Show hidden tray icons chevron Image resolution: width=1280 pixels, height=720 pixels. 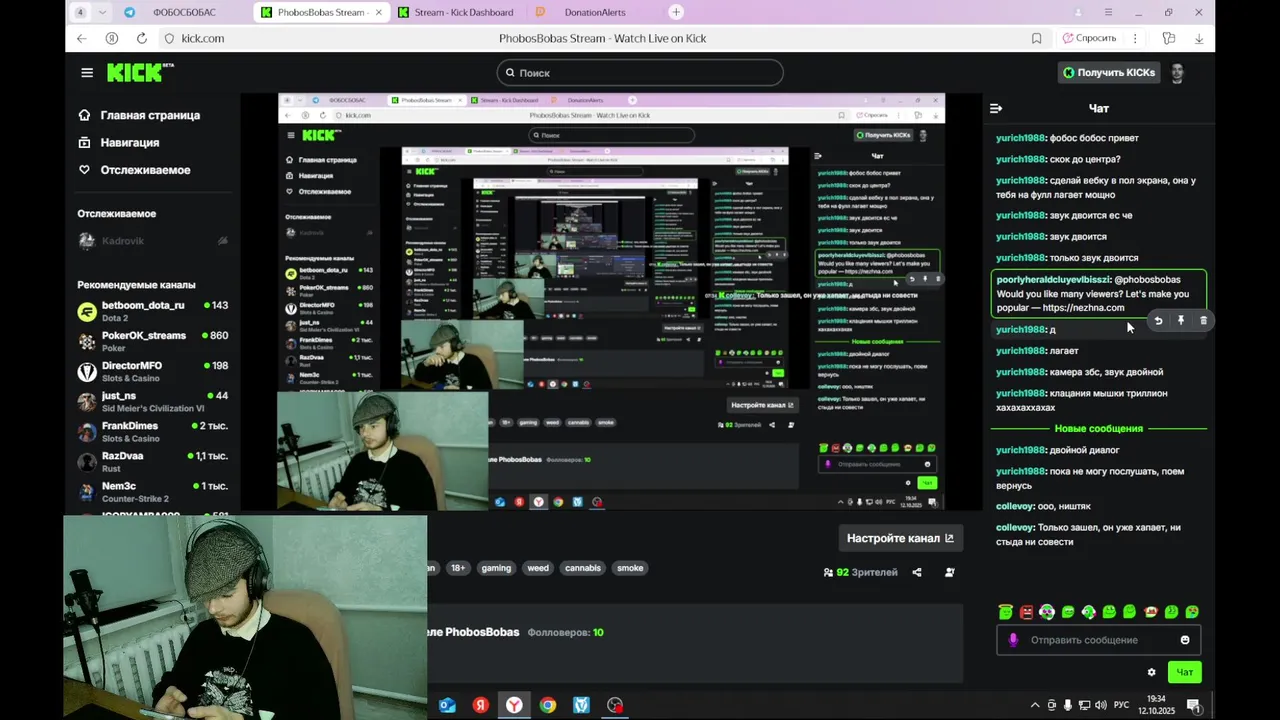click(1035, 705)
